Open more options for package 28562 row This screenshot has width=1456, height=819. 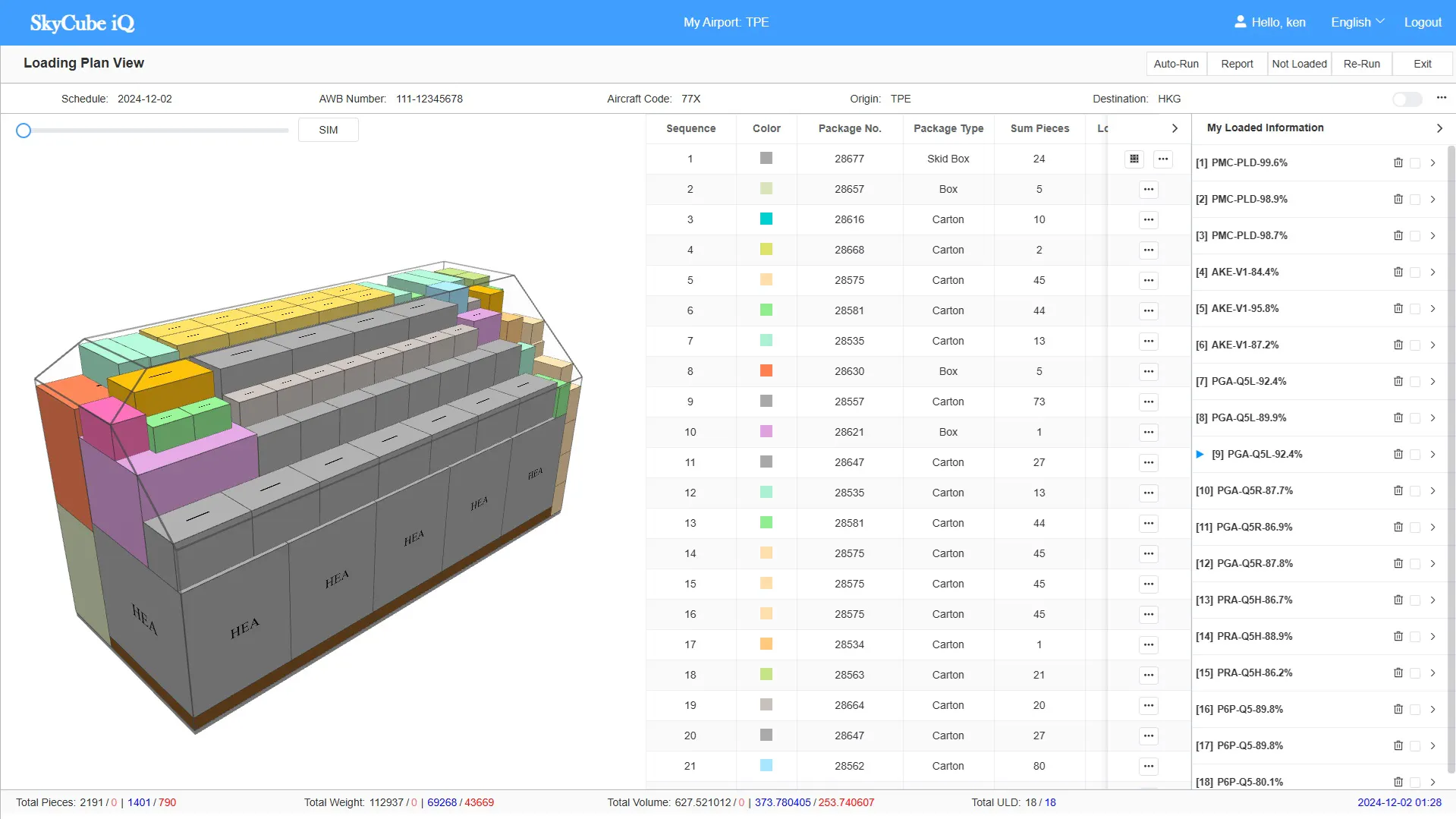point(1149,766)
